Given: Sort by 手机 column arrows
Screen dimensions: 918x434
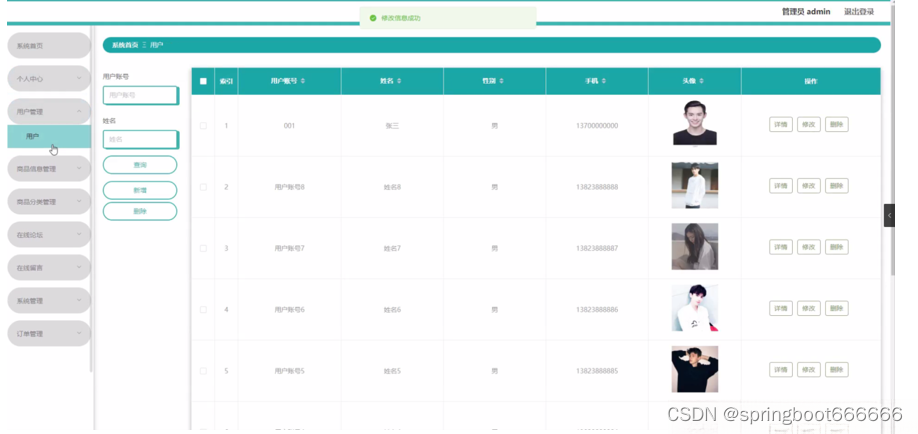Looking at the screenshot, I should (x=604, y=81).
